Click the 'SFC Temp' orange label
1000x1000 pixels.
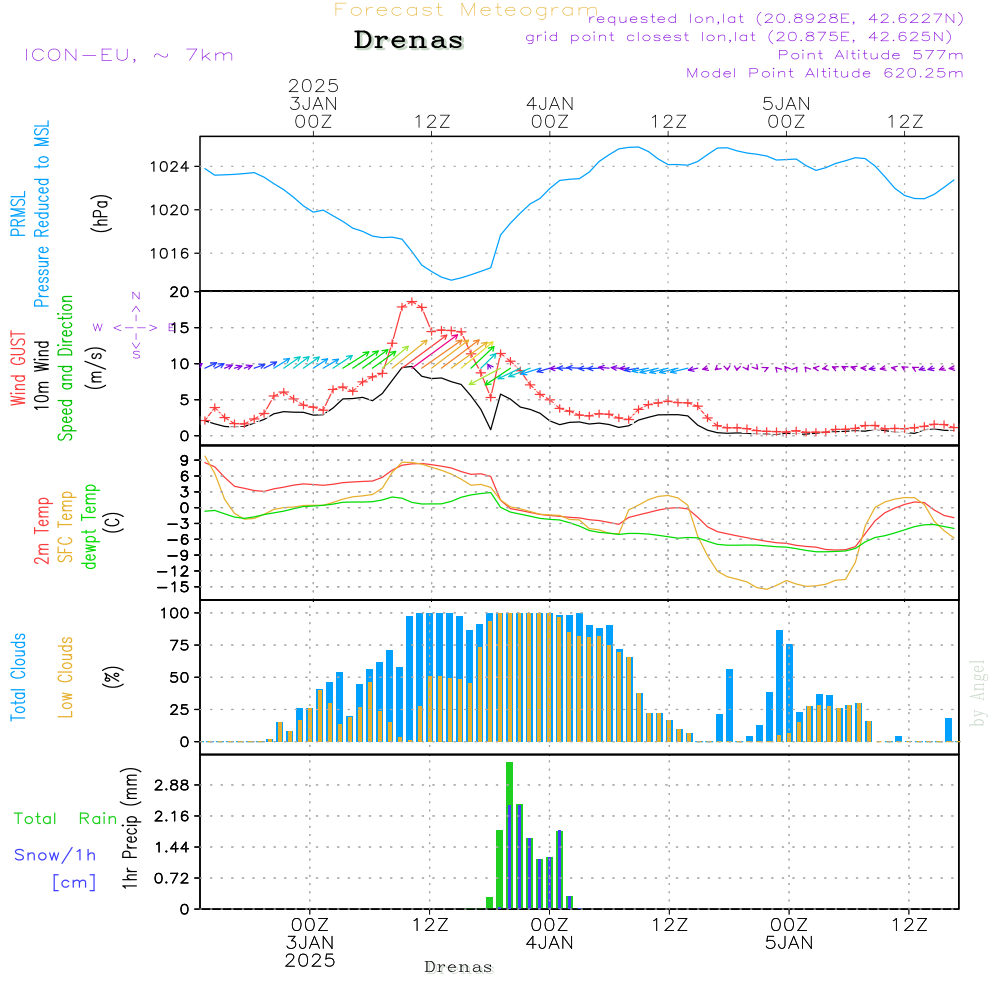pos(65,526)
